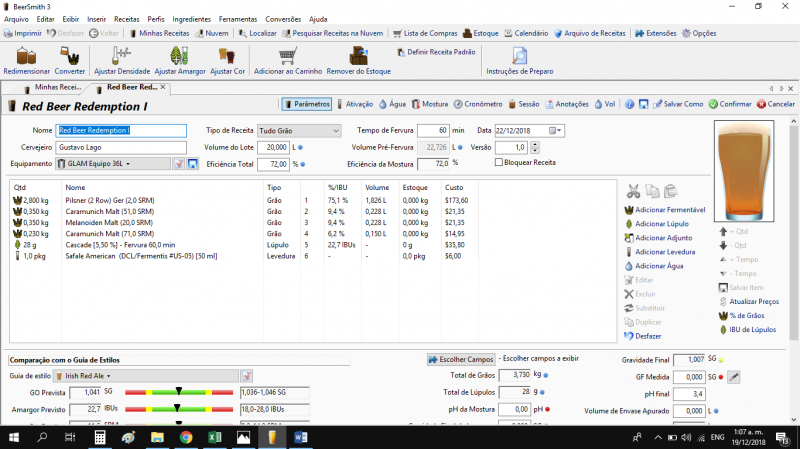
Task: Click Adicionar Fermentável
Action: pos(665,210)
